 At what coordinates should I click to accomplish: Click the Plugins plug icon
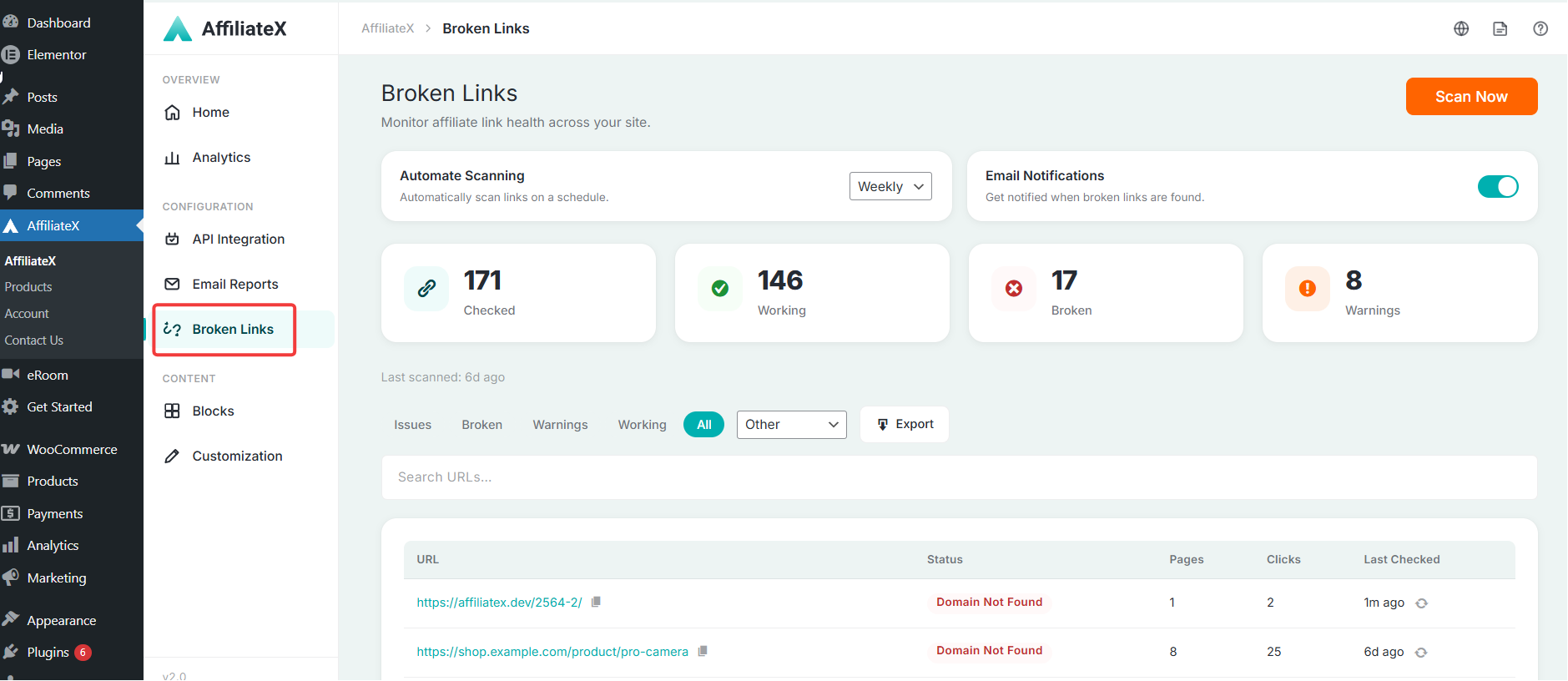pos(11,652)
